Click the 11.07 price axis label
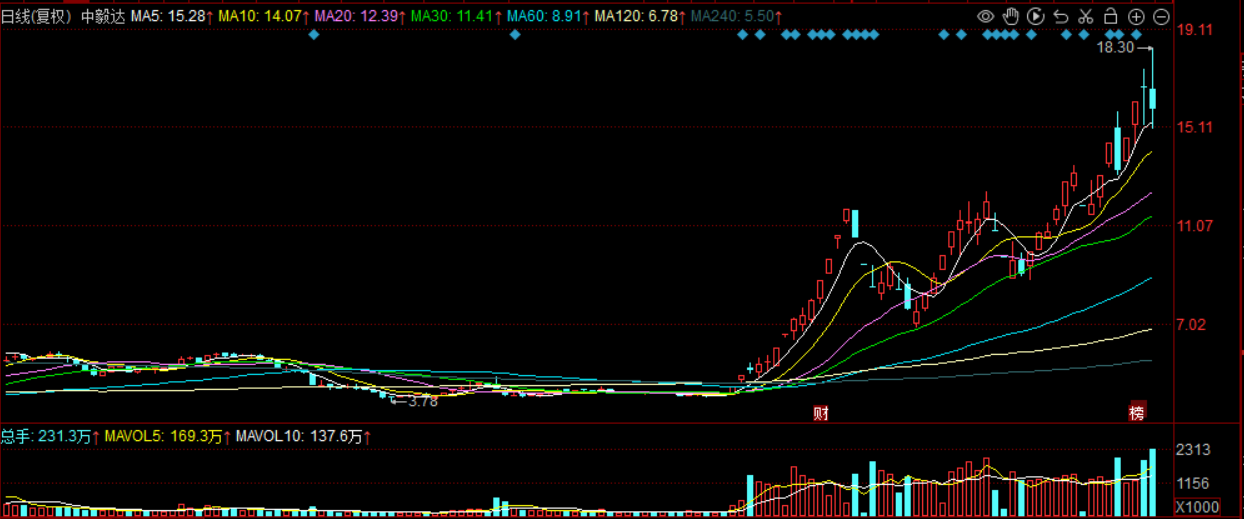1244x519 pixels. [1196, 226]
